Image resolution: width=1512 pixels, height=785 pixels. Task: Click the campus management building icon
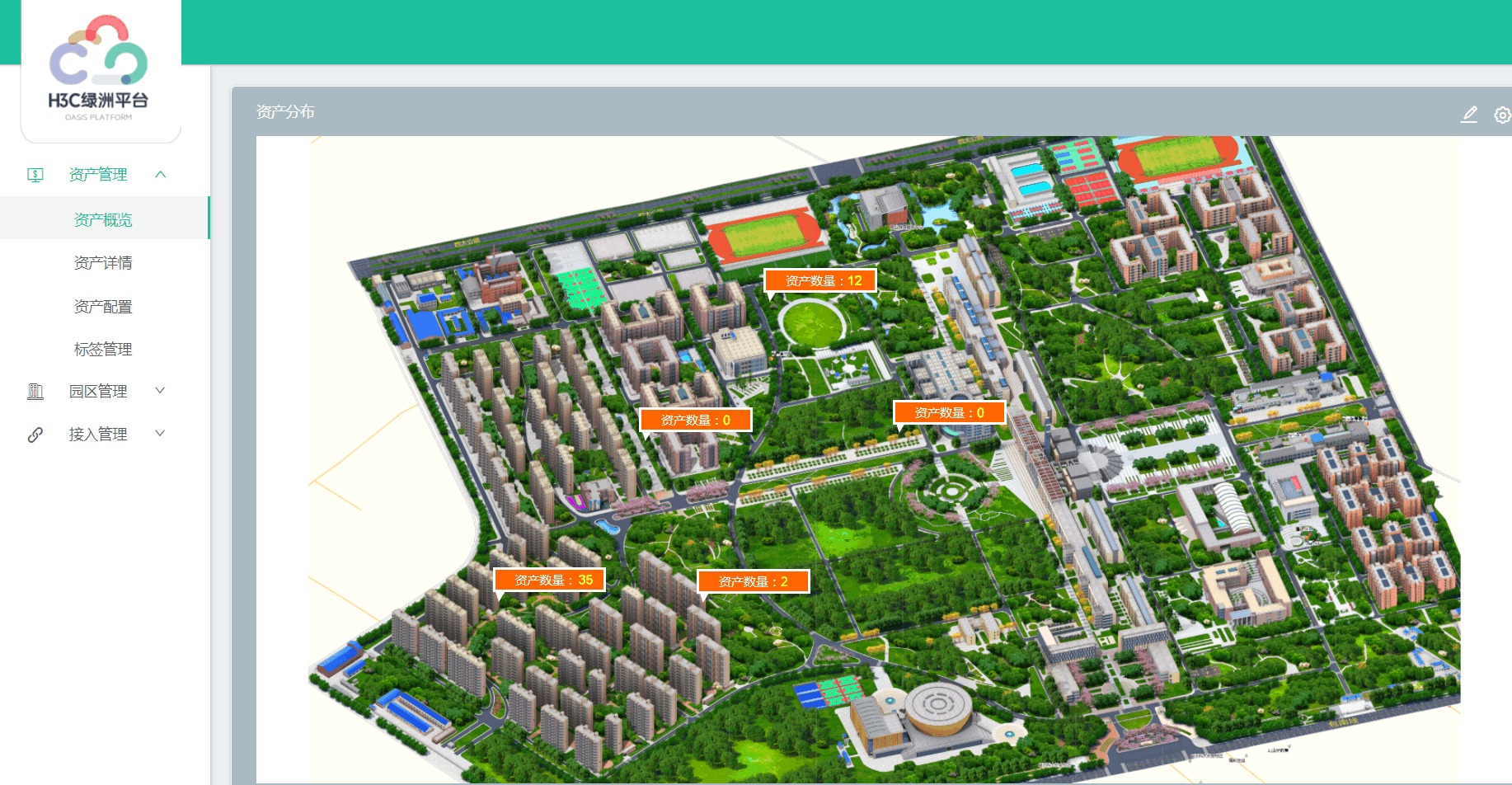coord(35,392)
